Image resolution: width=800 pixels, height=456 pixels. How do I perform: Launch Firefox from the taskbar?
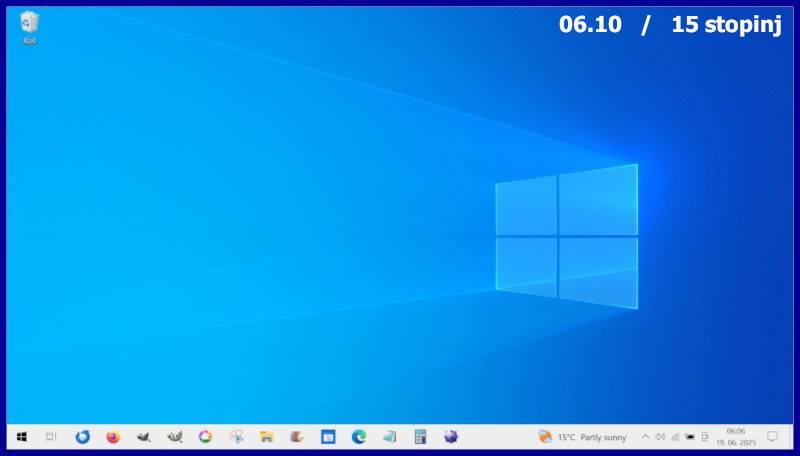coord(113,437)
